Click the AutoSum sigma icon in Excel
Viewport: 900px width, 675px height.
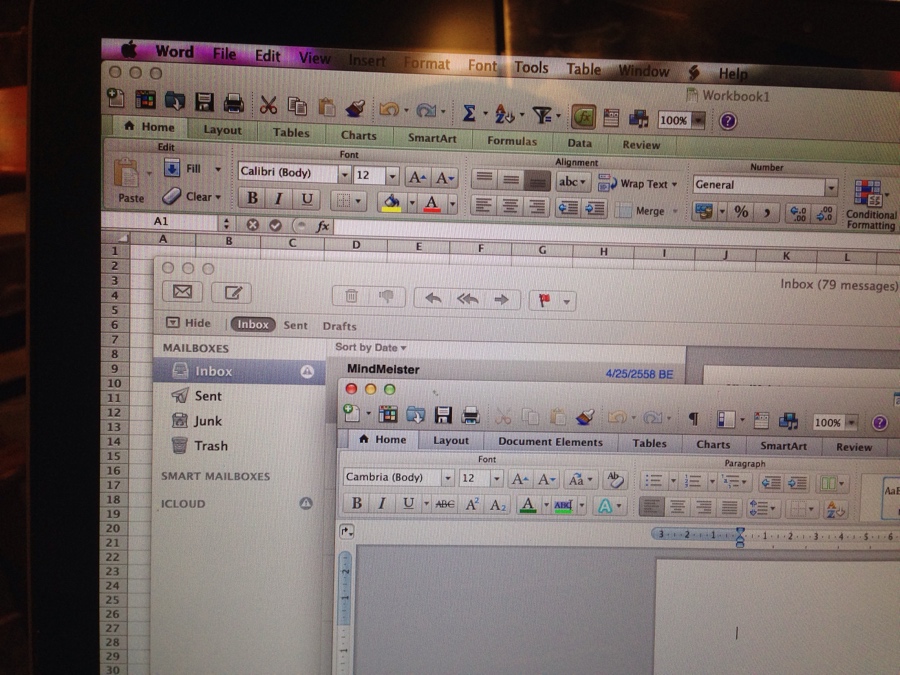click(469, 113)
